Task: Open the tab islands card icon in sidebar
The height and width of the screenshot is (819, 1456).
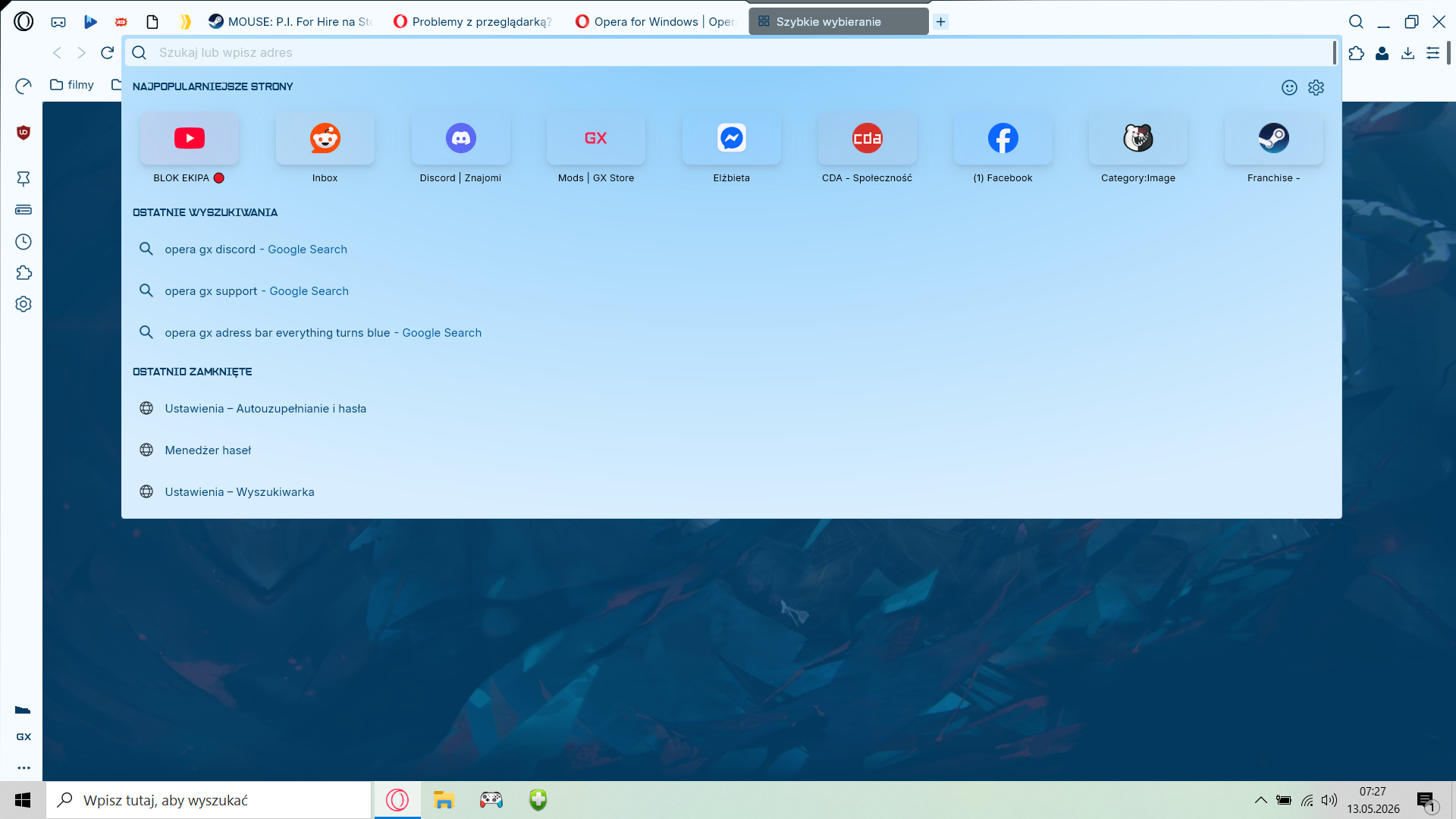Action: click(24, 210)
